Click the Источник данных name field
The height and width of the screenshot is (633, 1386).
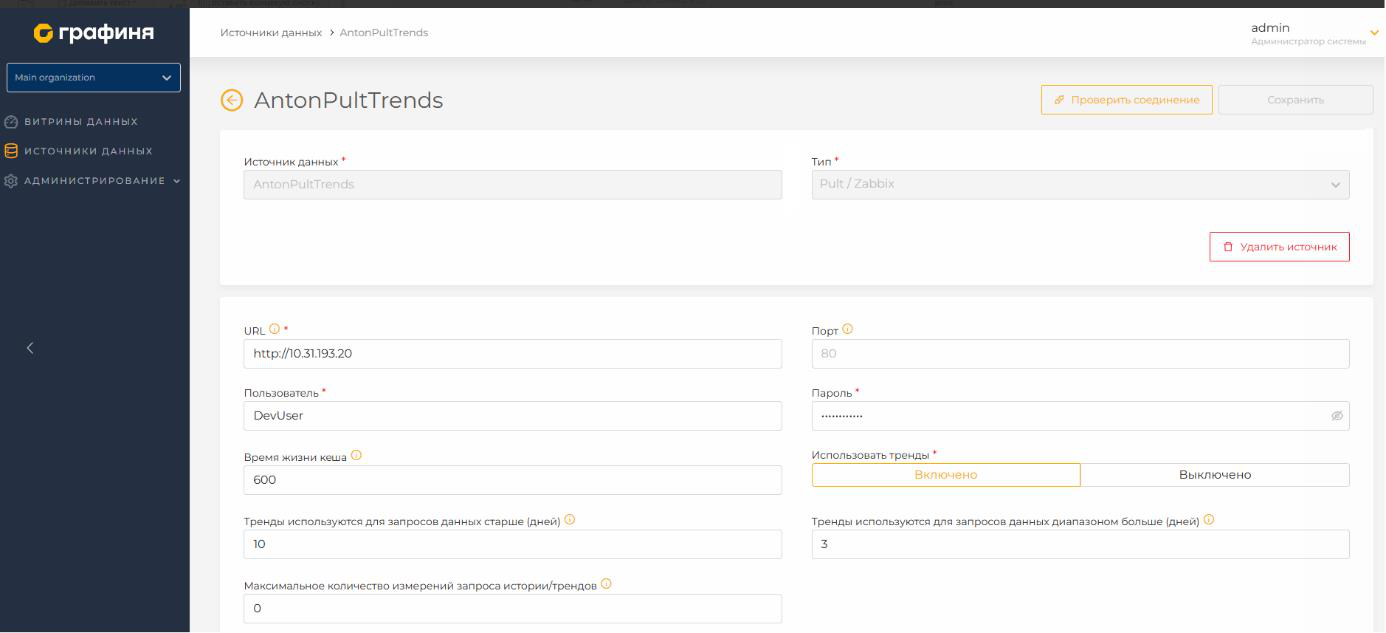point(513,185)
